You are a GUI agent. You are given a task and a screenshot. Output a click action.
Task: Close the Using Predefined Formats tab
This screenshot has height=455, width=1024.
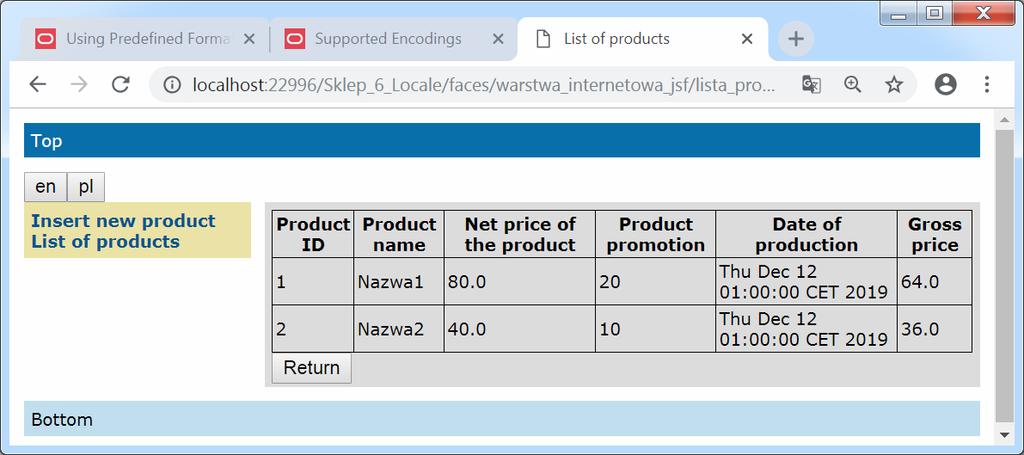click(x=249, y=39)
